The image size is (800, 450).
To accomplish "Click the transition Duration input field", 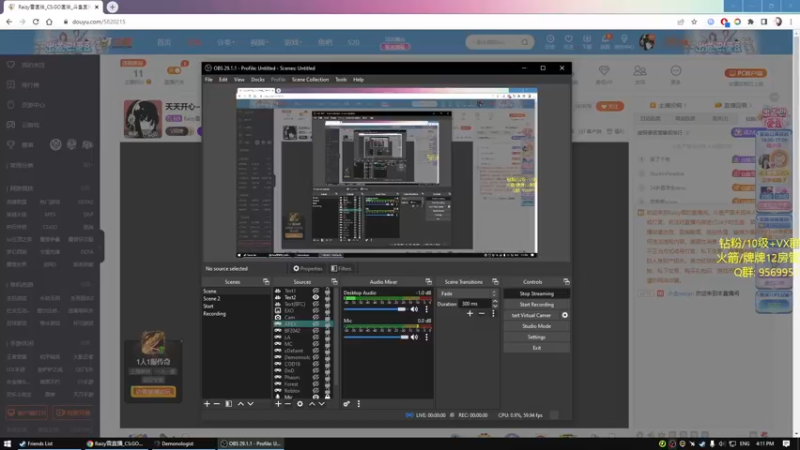I will coord(474,304).
